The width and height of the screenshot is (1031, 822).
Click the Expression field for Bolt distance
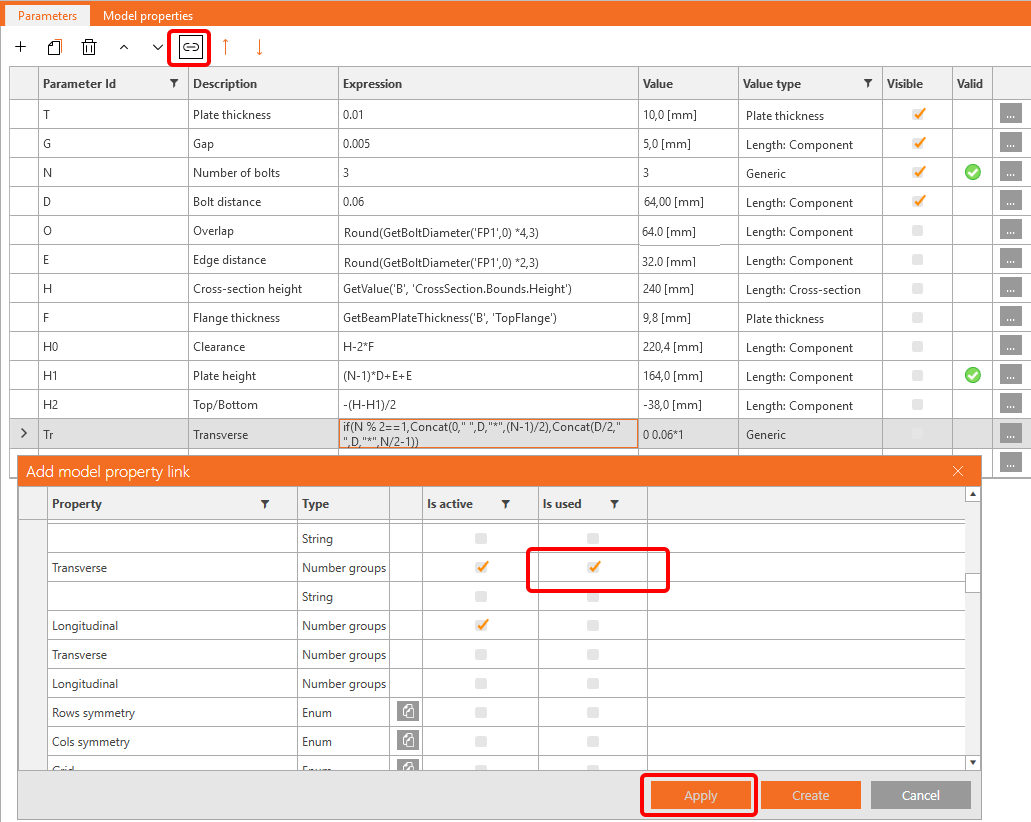488,201
